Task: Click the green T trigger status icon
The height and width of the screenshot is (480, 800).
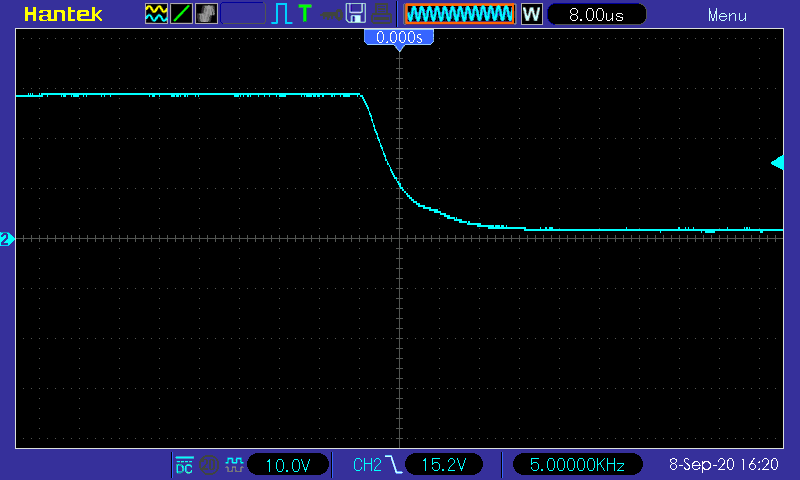Action: point(305,13)
